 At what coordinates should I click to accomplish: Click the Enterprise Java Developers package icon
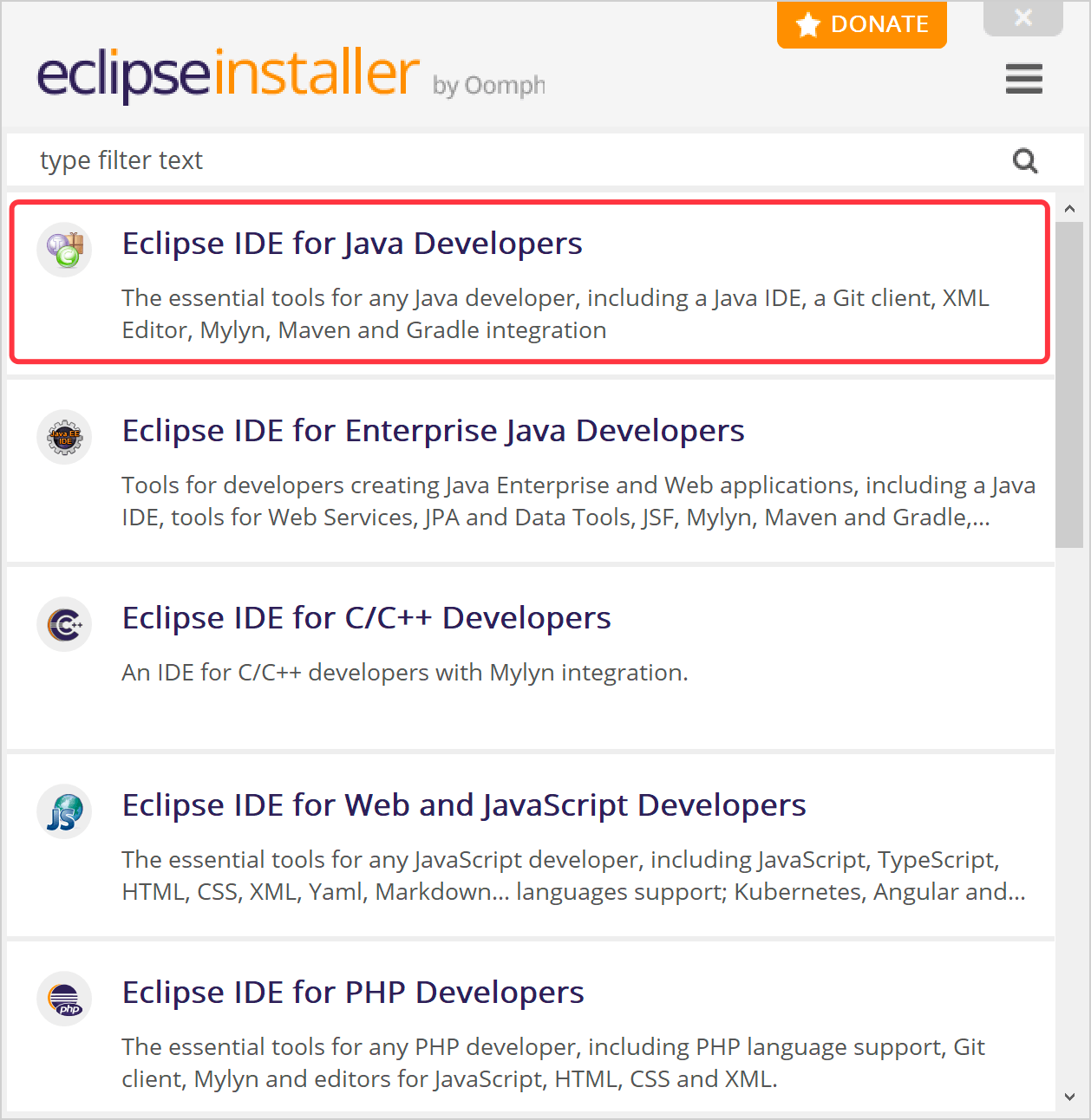click(x=64, y=437)
